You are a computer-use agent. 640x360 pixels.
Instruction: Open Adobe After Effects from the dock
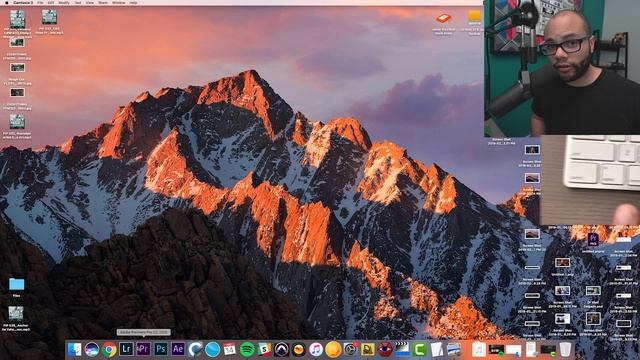coord(178,349)
